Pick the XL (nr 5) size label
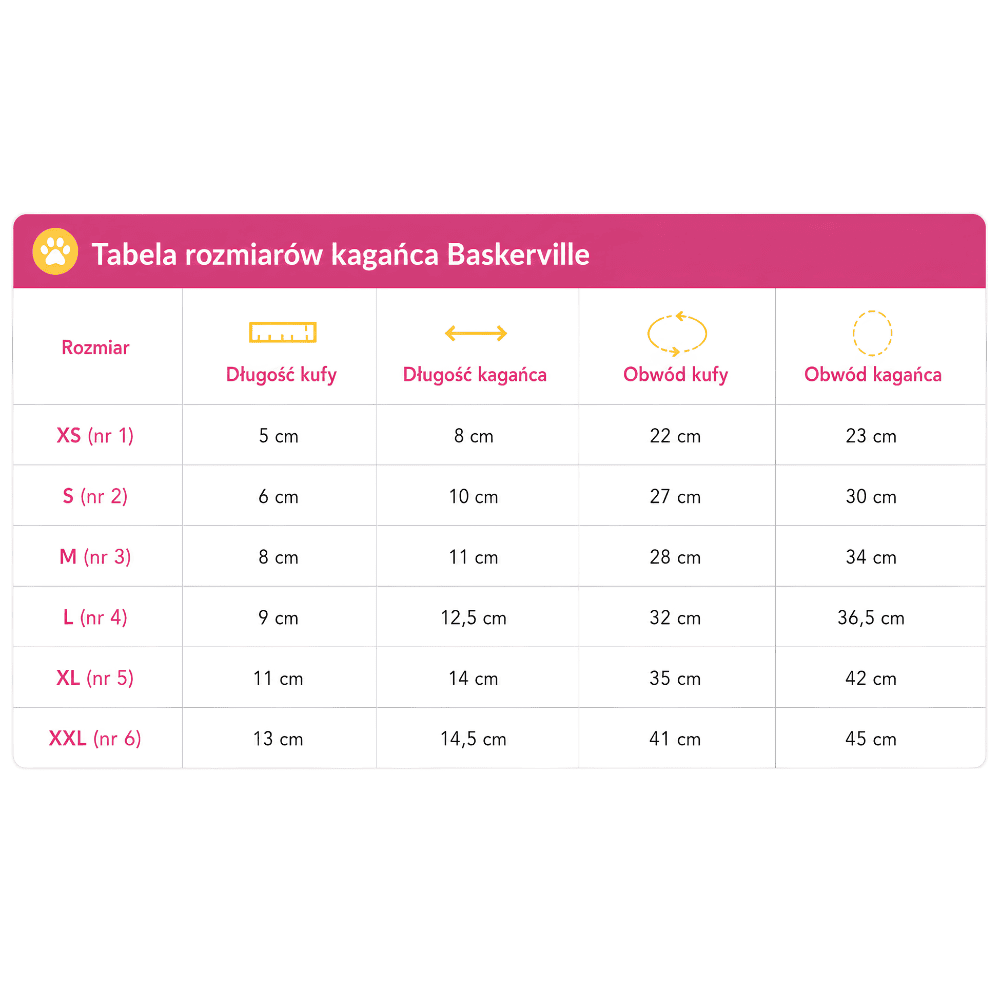Image resolution: width=1000 pixels, height=1000 pixels. (95, 678)
